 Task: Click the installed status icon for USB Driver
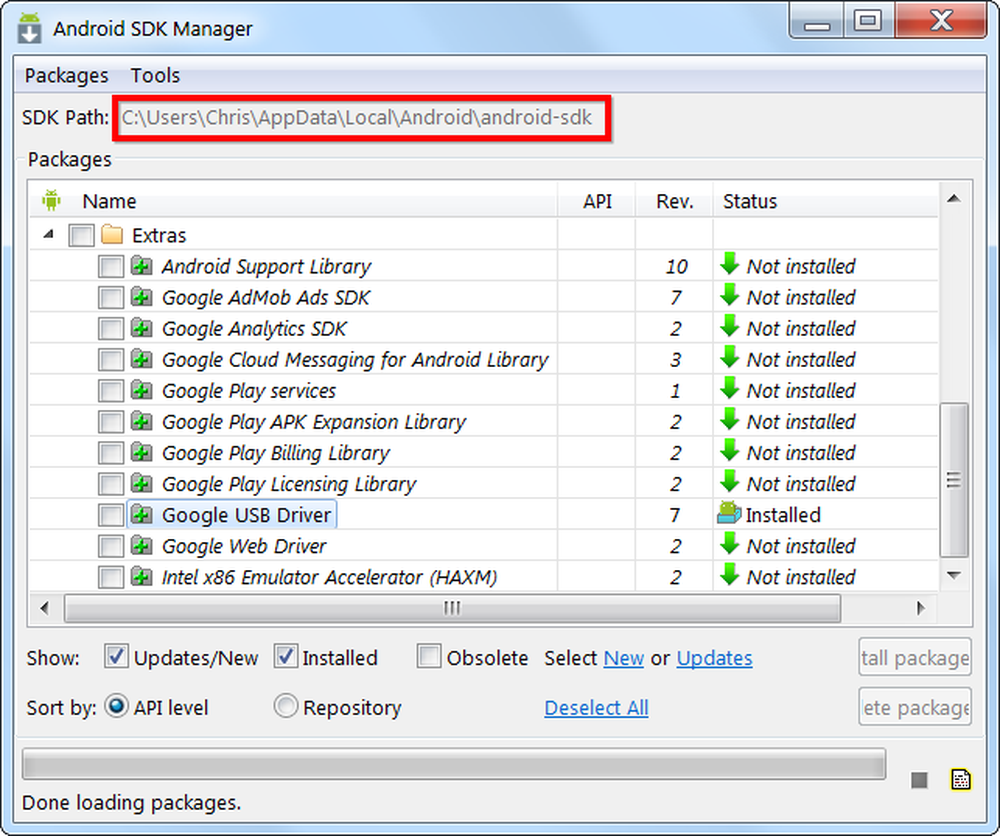pyautogui.click(x=729, y=513)
